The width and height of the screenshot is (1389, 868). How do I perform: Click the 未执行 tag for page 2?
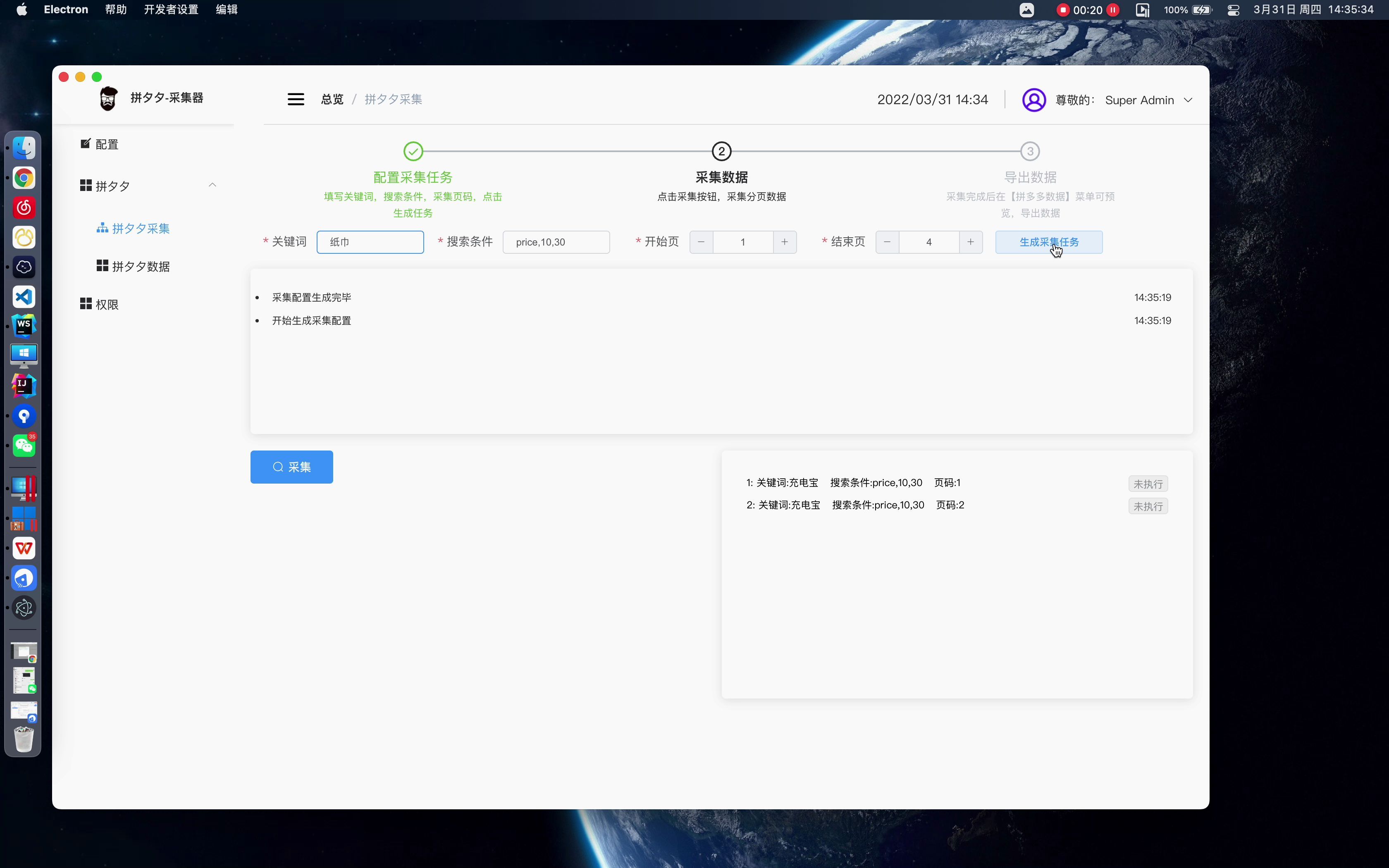pos(1148,506)
